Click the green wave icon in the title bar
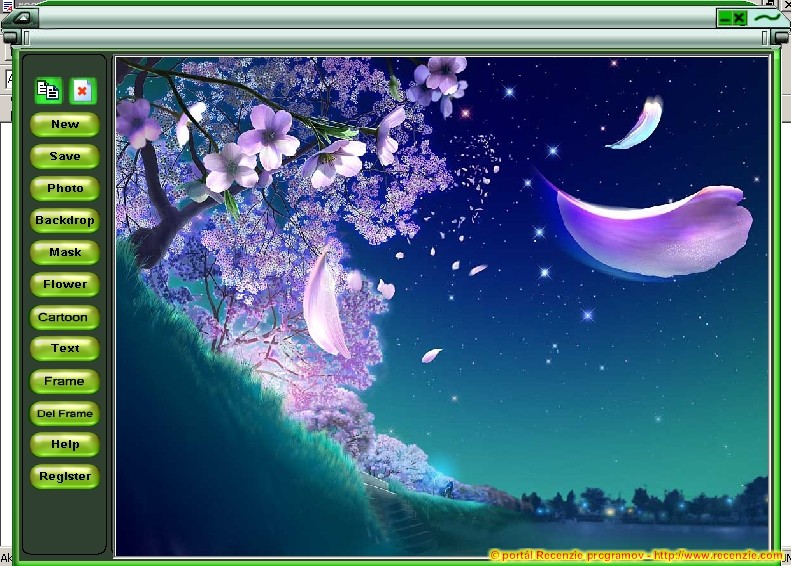The width and height of the screenshot is (791, 566). pyautogui.click(x=767, y=18)
